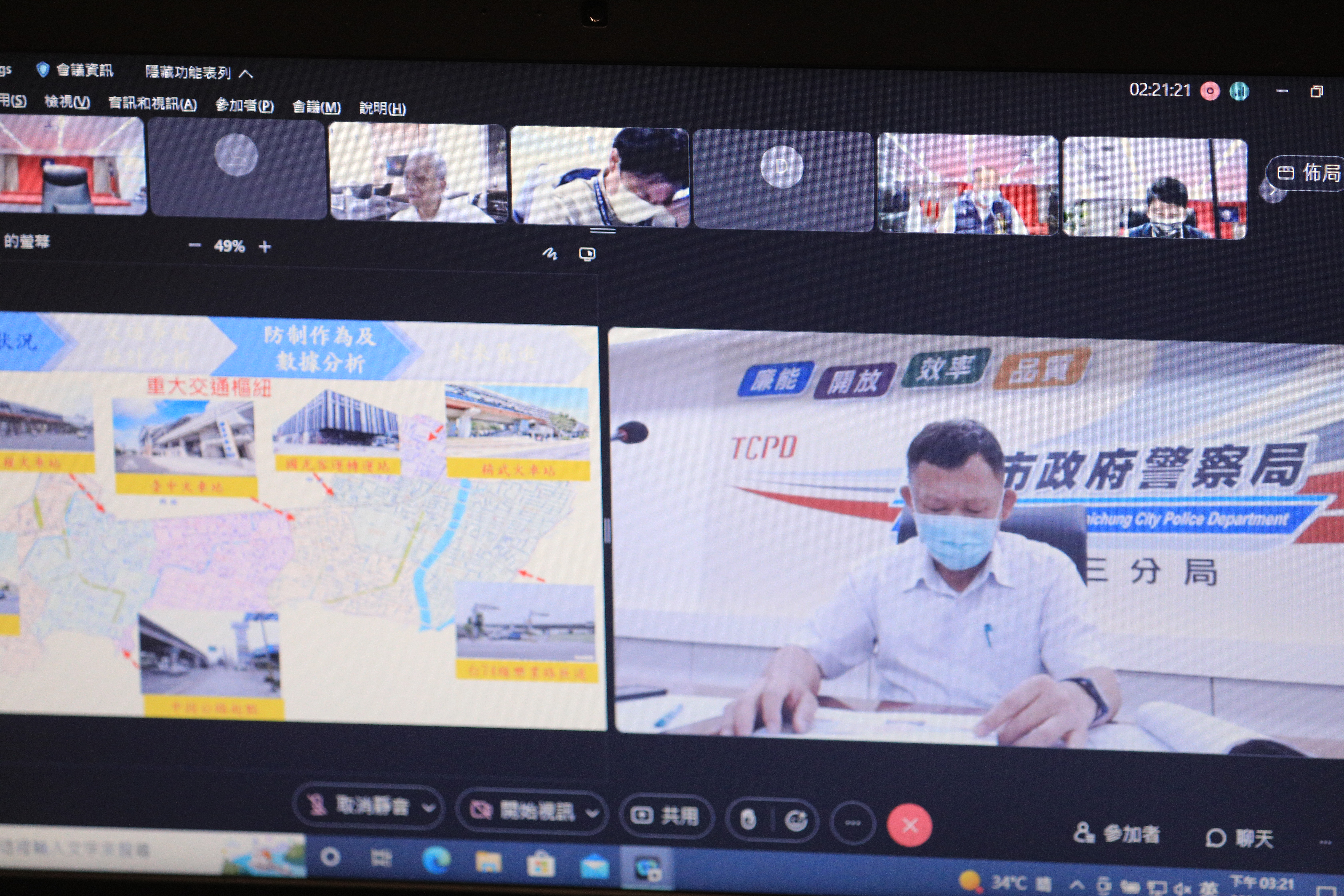Open the 聊天 chat panel
The height and width of the screenshot is (896, 1344).
coord(1239,838)
